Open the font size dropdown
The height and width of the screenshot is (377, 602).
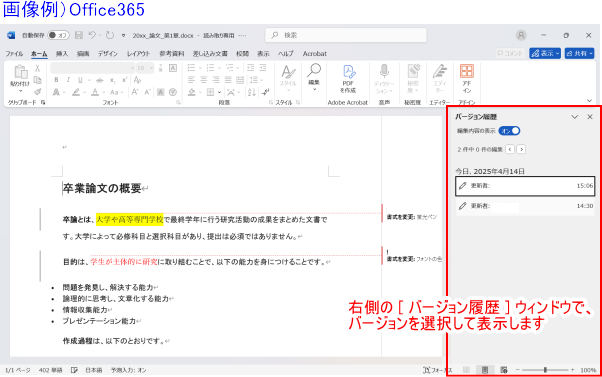(x=146, y=68)
